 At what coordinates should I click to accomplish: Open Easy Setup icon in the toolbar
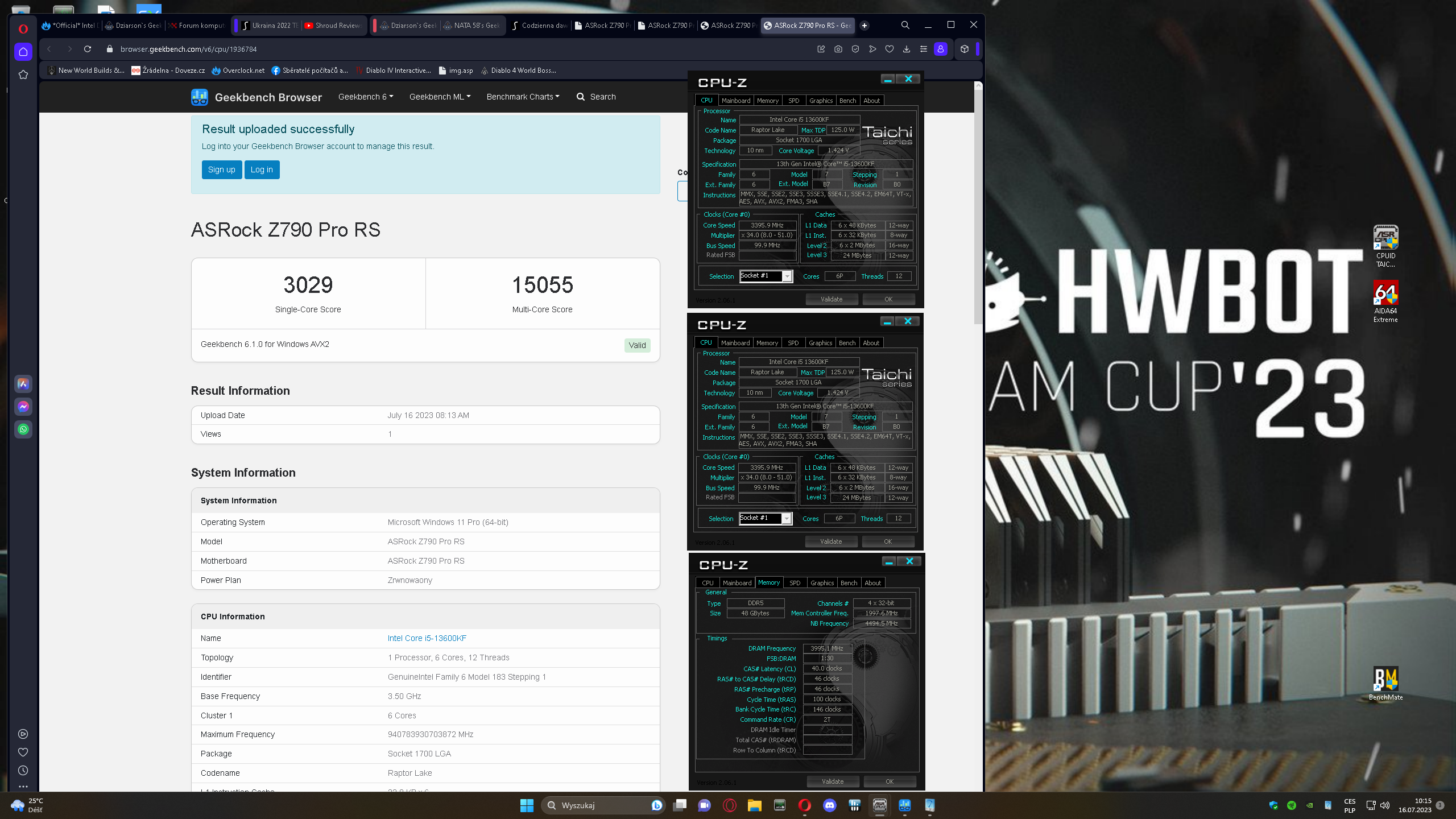point(924,49)
